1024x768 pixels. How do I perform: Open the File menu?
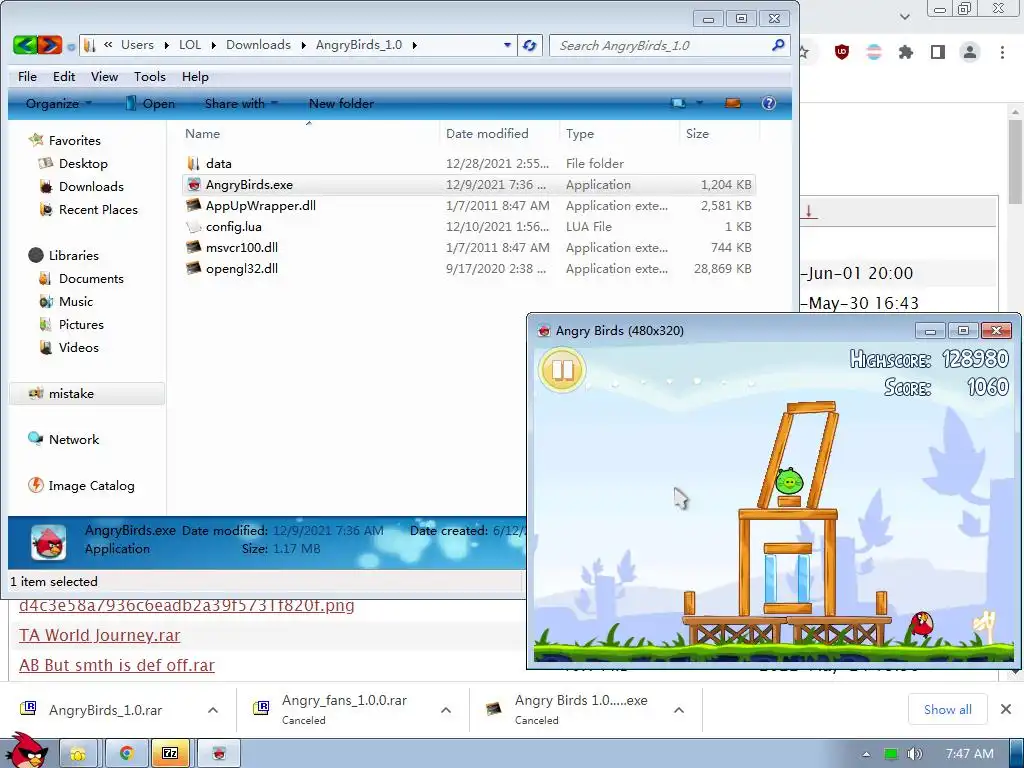(x=27, y=76)
